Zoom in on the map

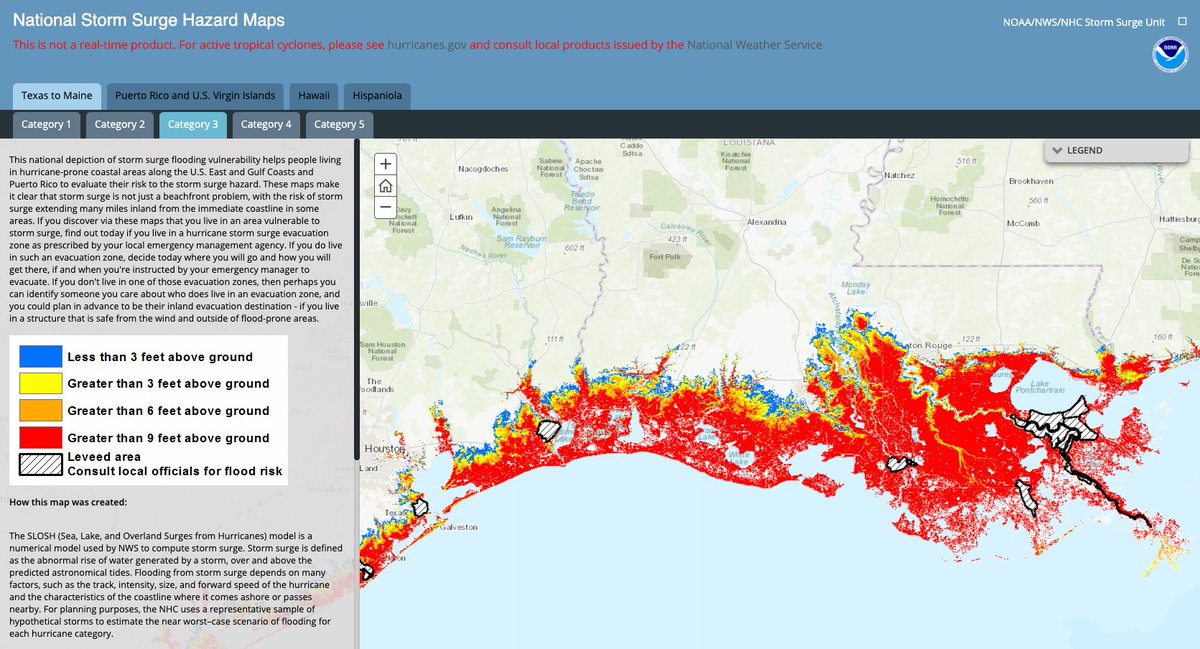tap(384, 163)
